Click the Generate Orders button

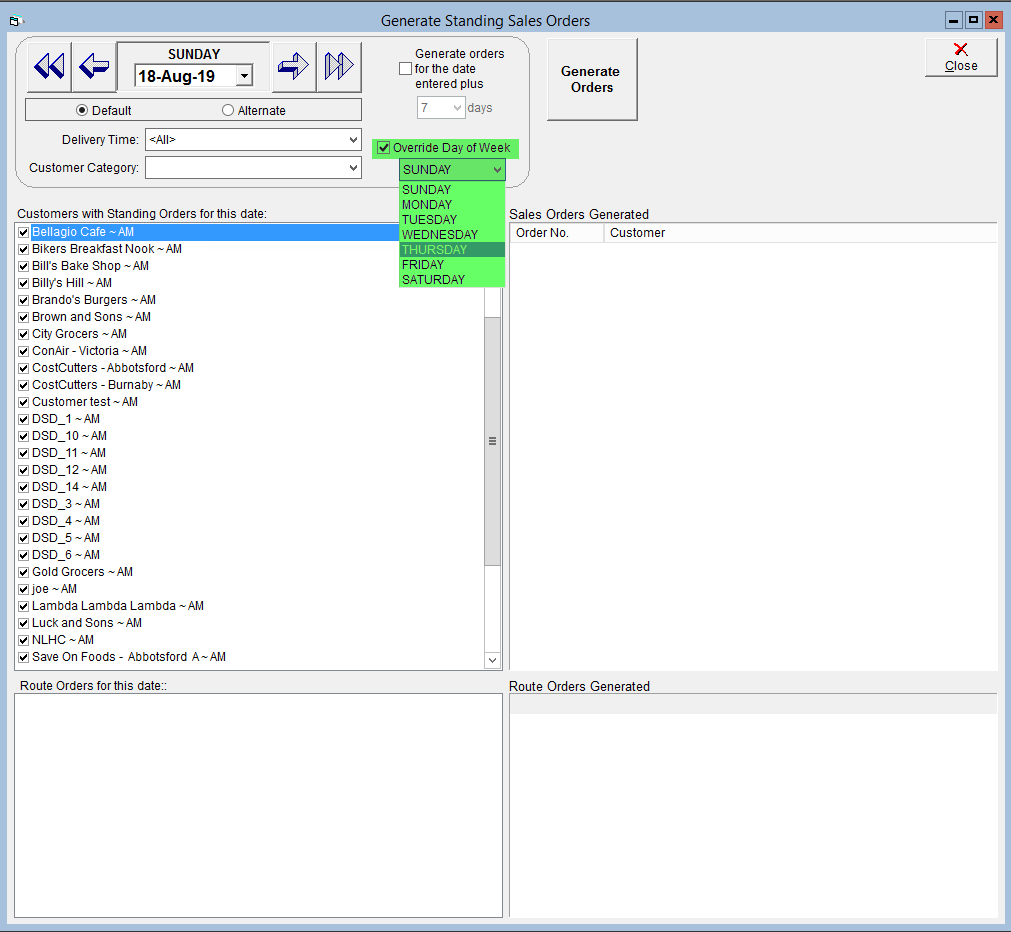[x=592, y=79]
